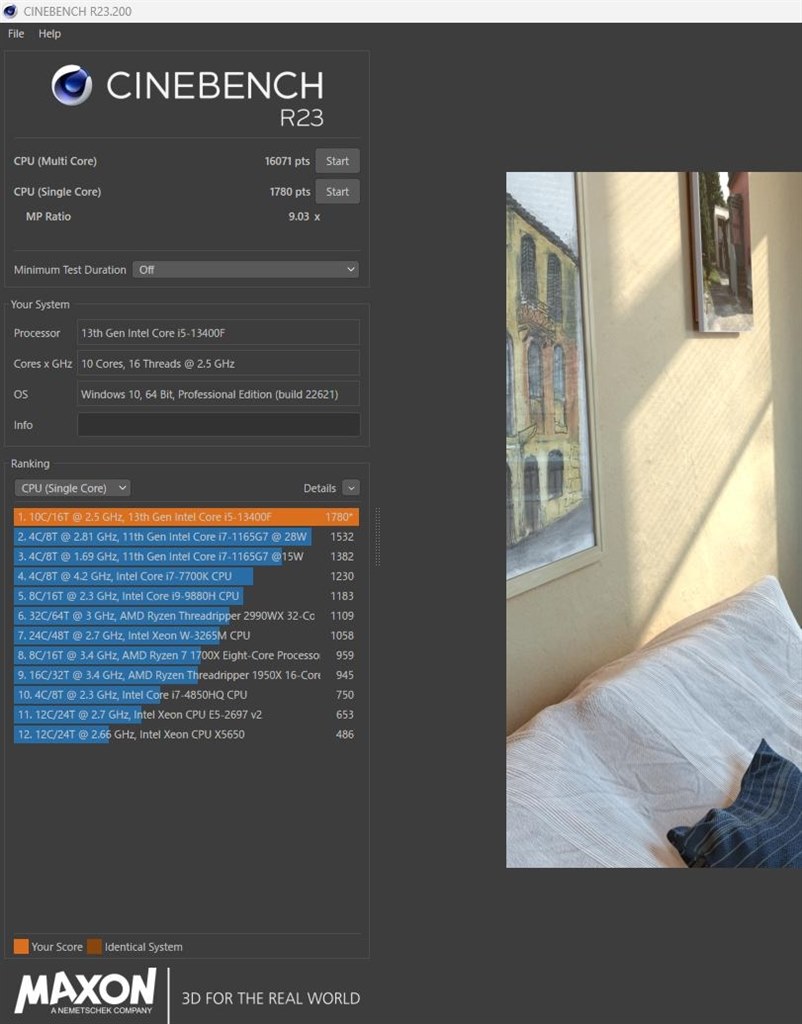Expand the Details arrow in Ranking

point(351,488)
